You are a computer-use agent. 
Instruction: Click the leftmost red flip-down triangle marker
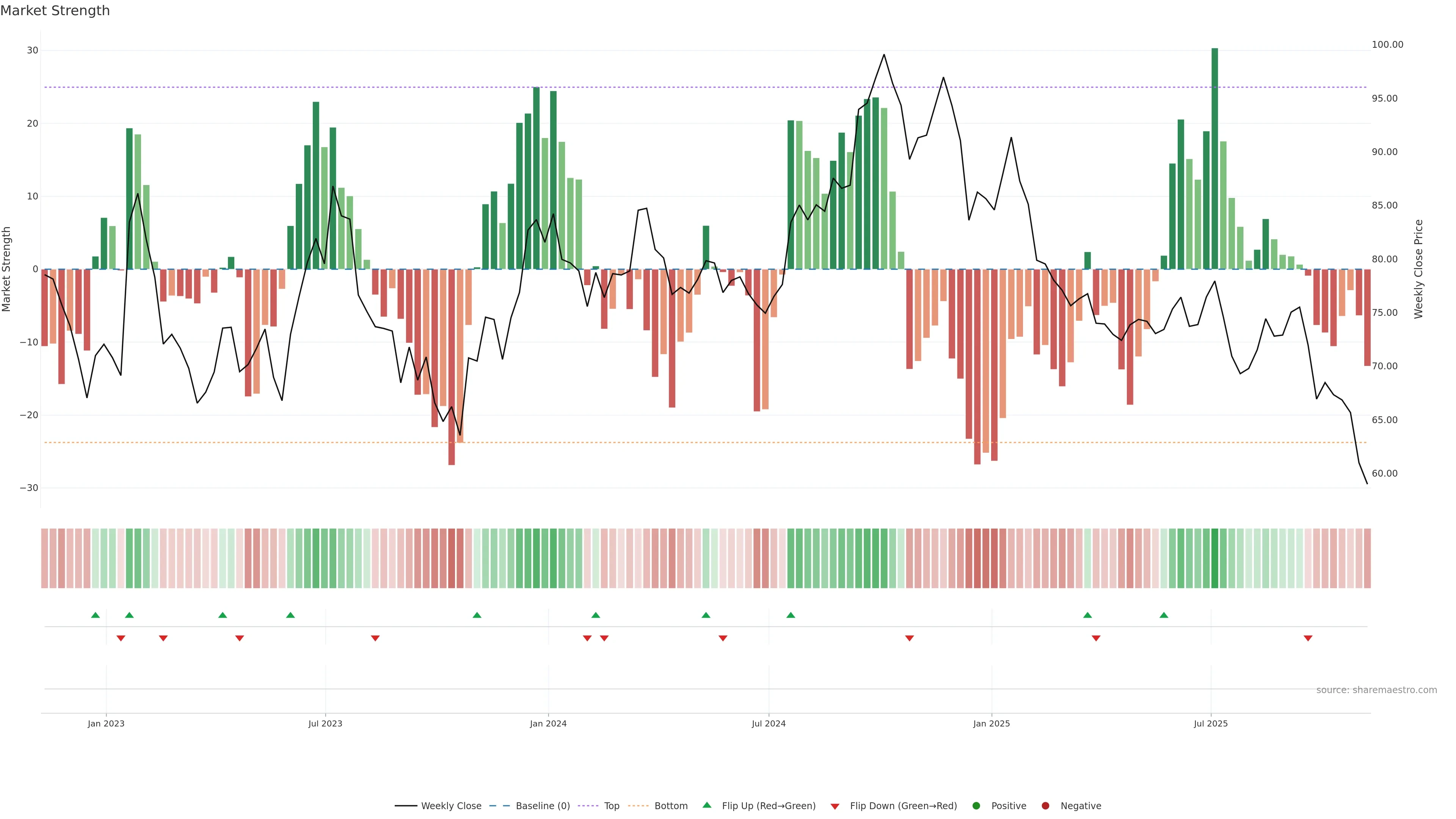pos(121,638)
